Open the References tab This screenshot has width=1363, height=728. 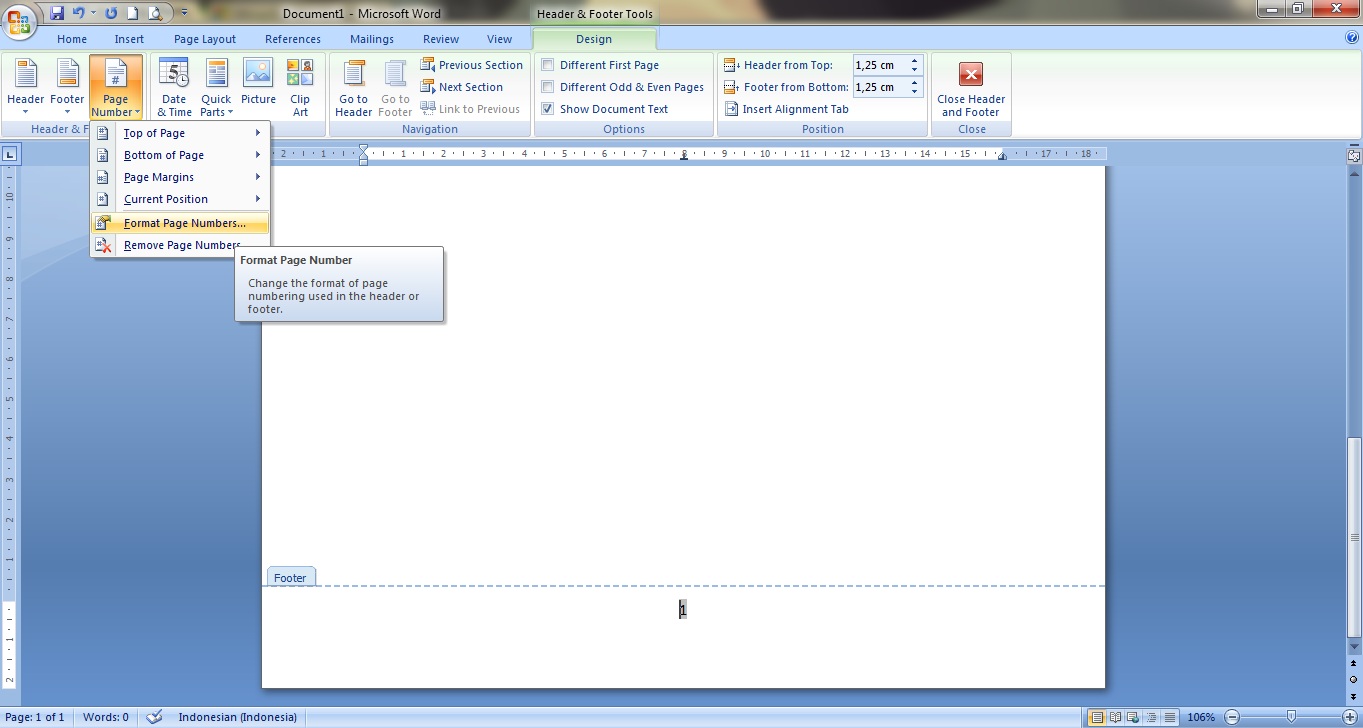point(293,39)
